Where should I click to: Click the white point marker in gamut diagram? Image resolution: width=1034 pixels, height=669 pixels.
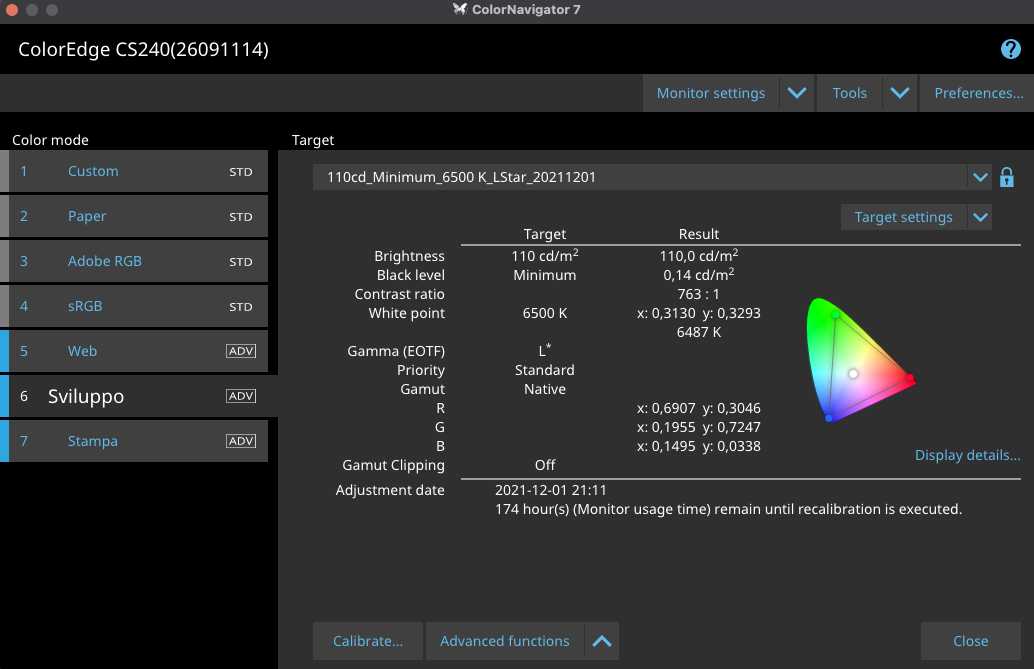[x=853, y=374]
